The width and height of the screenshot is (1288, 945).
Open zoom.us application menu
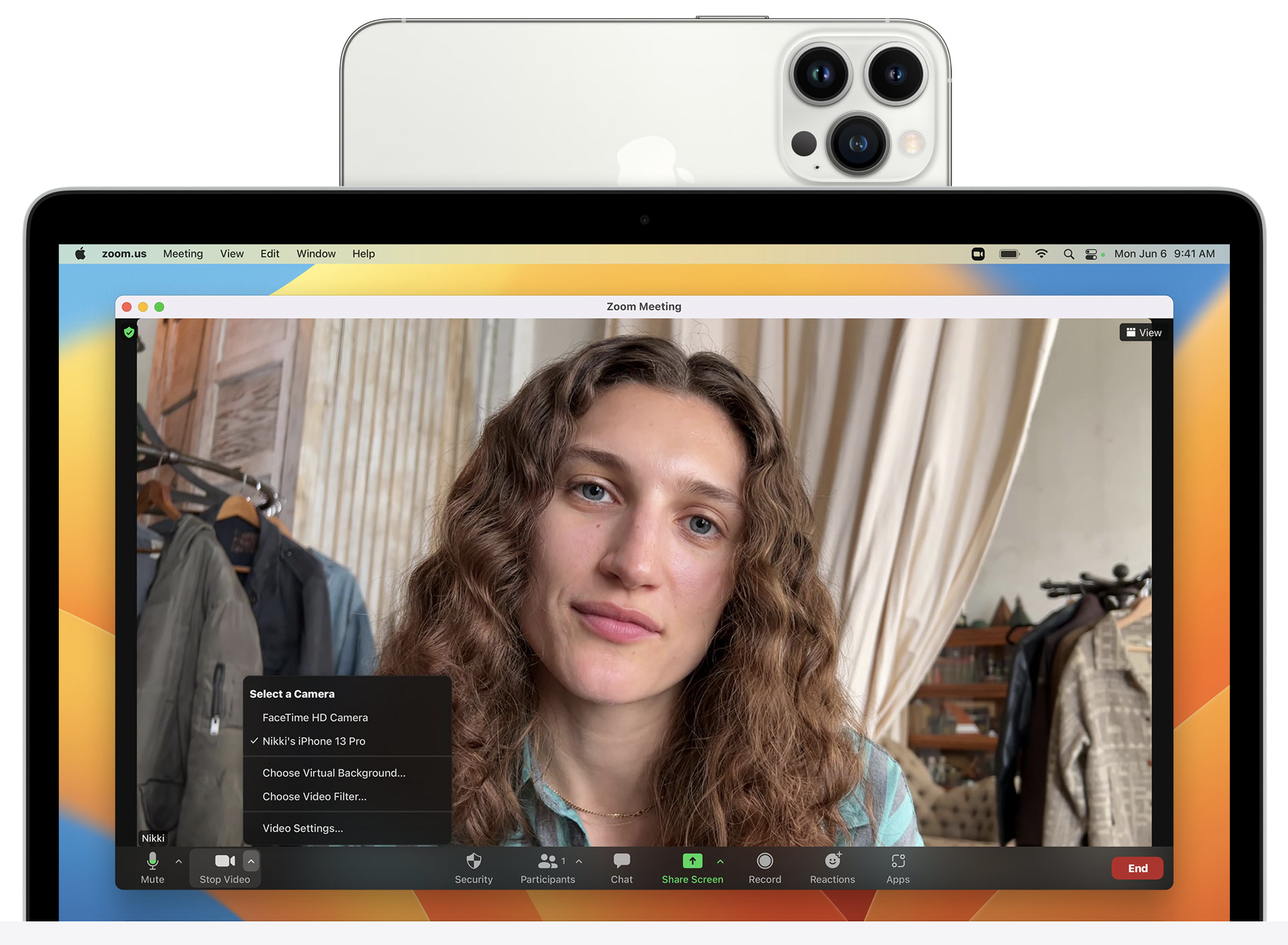[x=124, y=254]
